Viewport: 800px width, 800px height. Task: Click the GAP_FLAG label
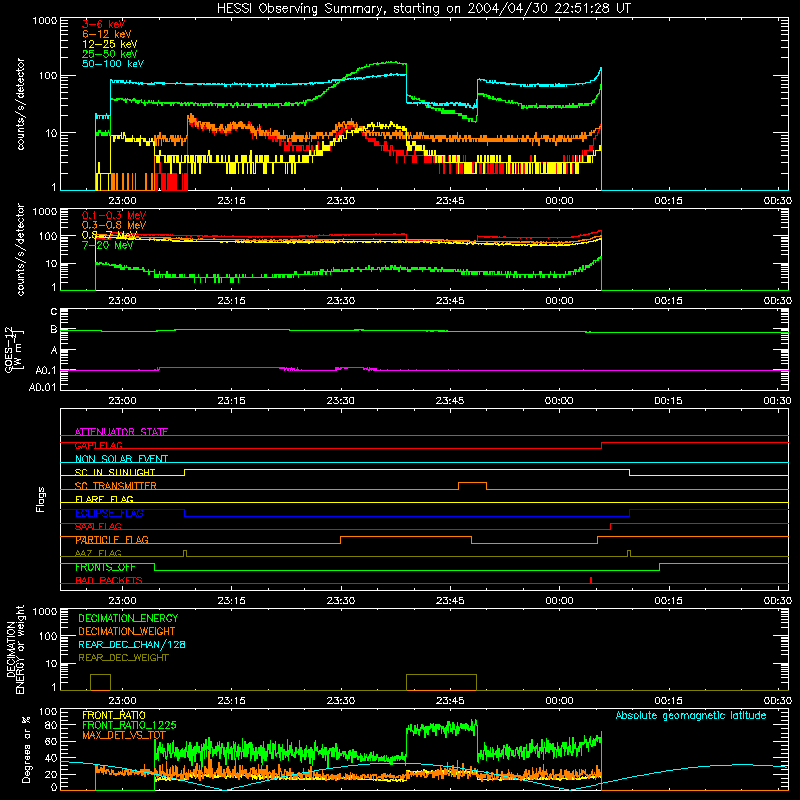coord(98,445)
